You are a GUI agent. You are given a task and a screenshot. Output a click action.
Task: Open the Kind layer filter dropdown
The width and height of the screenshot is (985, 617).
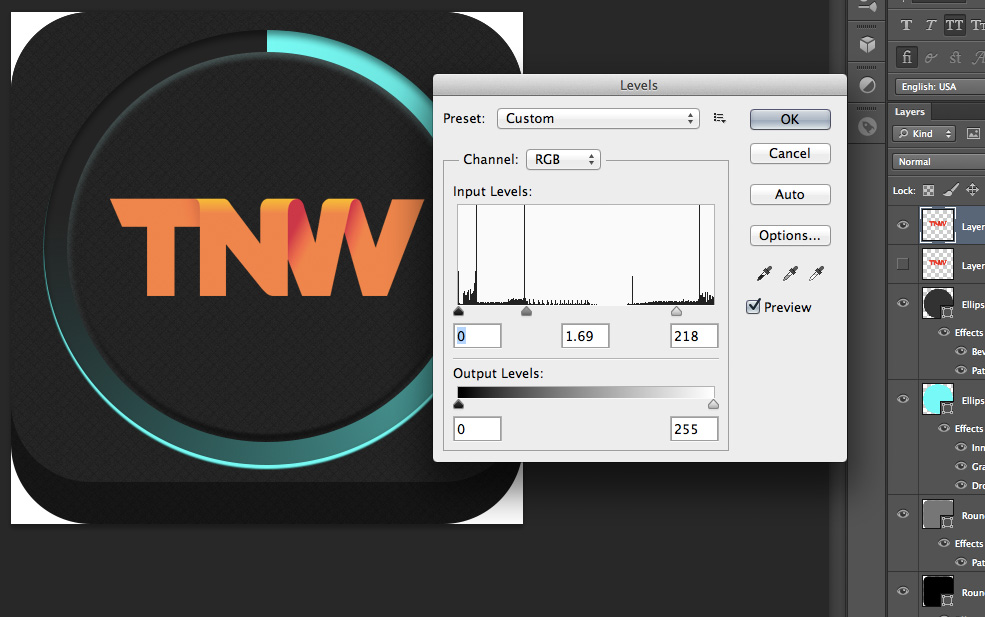tap(923, 134)
